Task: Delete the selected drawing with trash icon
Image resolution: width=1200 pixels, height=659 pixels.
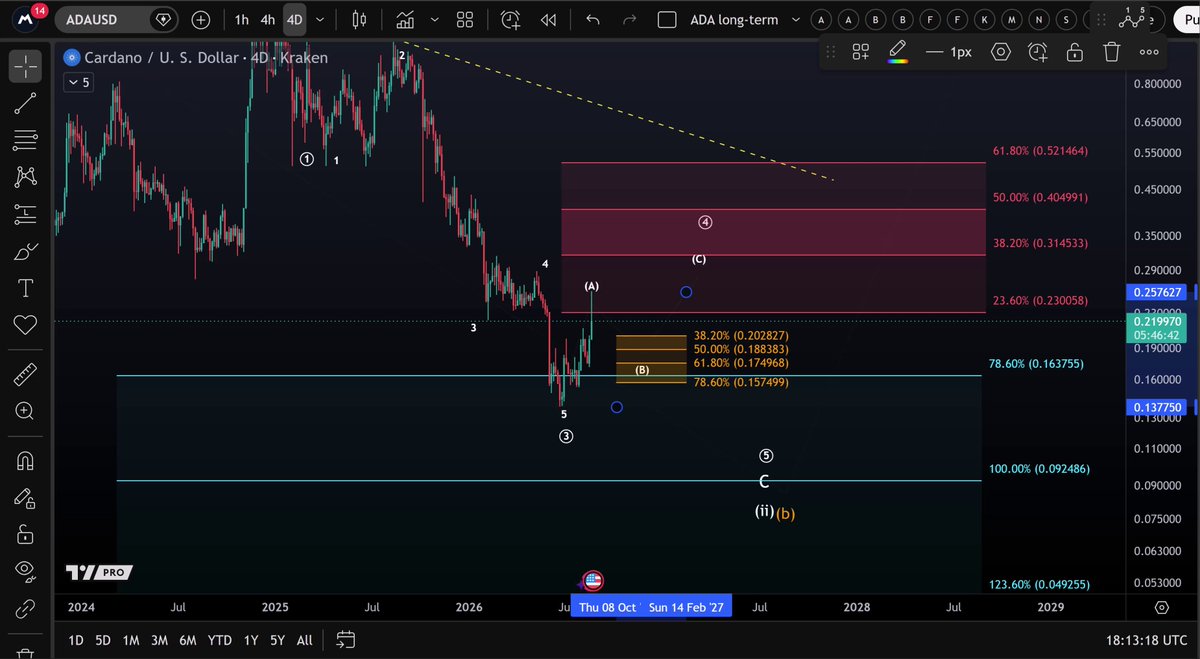Action: (1111, 52)
